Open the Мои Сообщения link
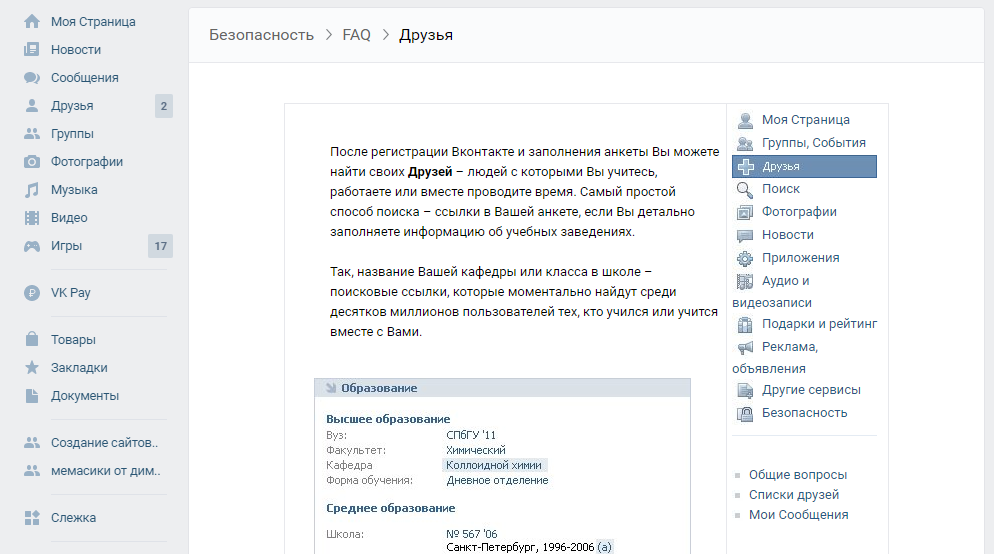994x554 pixels. pyautogui.click(x=799, y=515)
